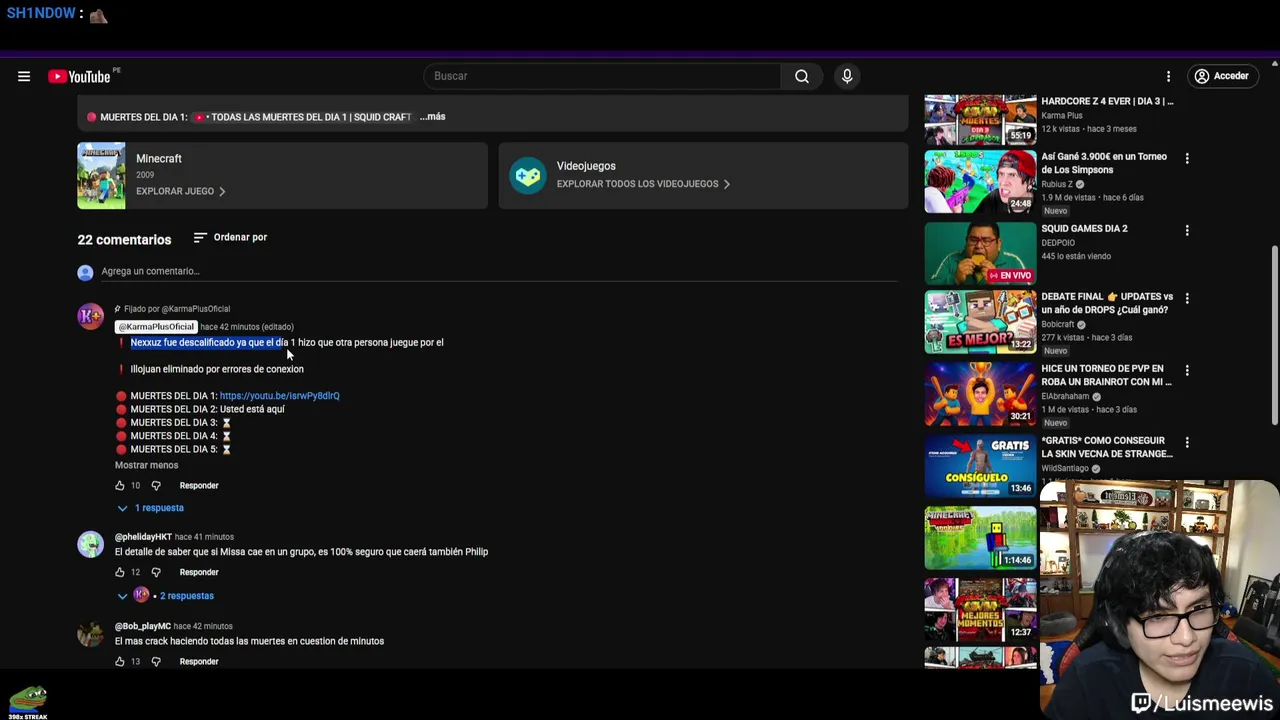Viewport: 1280px width, 720px height.
Task: Click the ElAbrahaham channel name
Action: (1065, 396)
